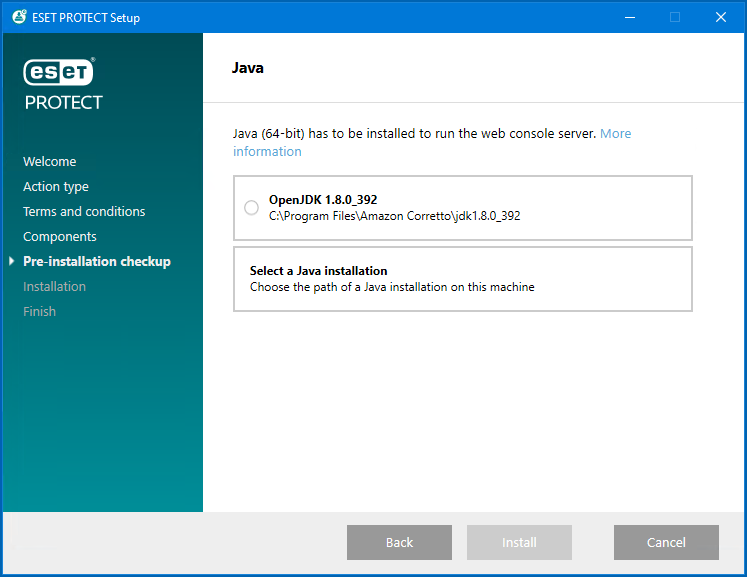Screen dimensions: 747x577
Task: Click the disabled Installation step
Action: pos(55,287)
